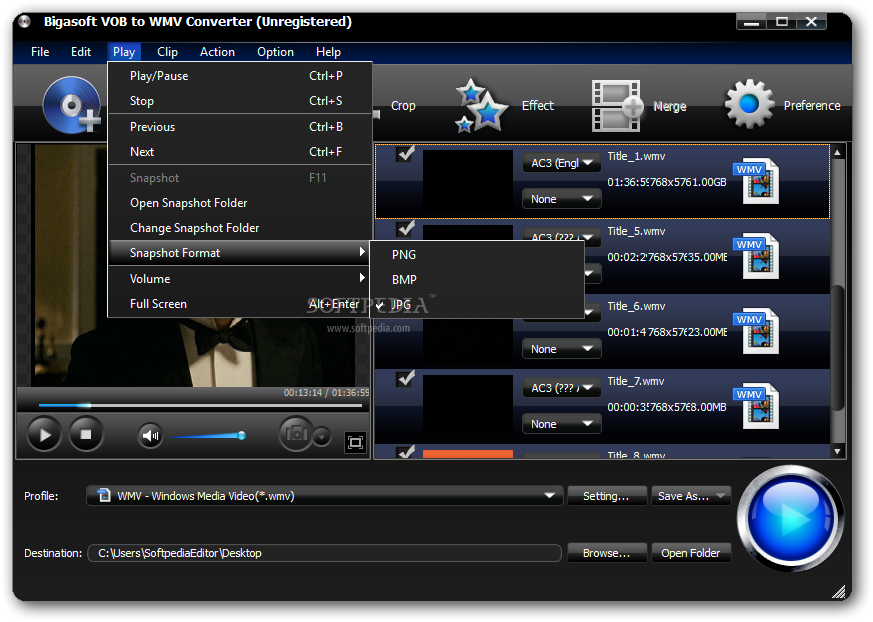Click the Destination path field
The width and height of the screenshot is (873, 622).
tap(325, 553)
